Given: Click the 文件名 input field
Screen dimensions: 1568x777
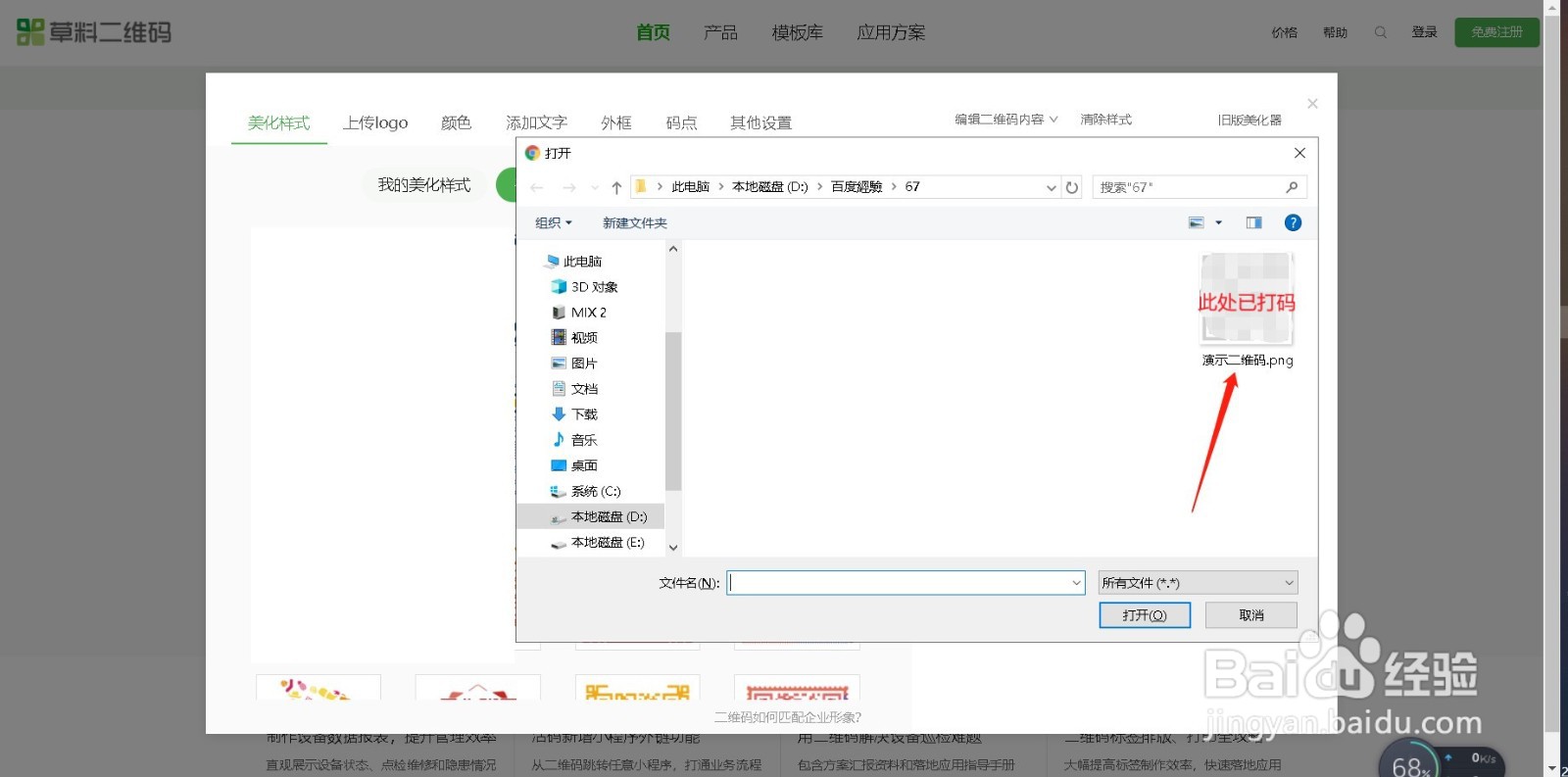Looking at the screenshot, I should (906, 583).
